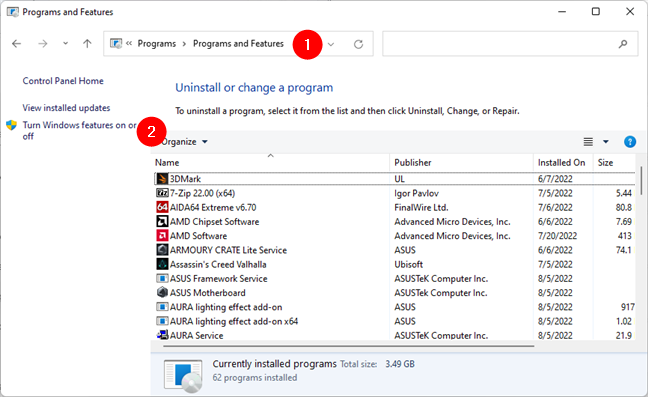
Task: Select ASUS Motherboard entry
Action: click(x=395, y=292)
